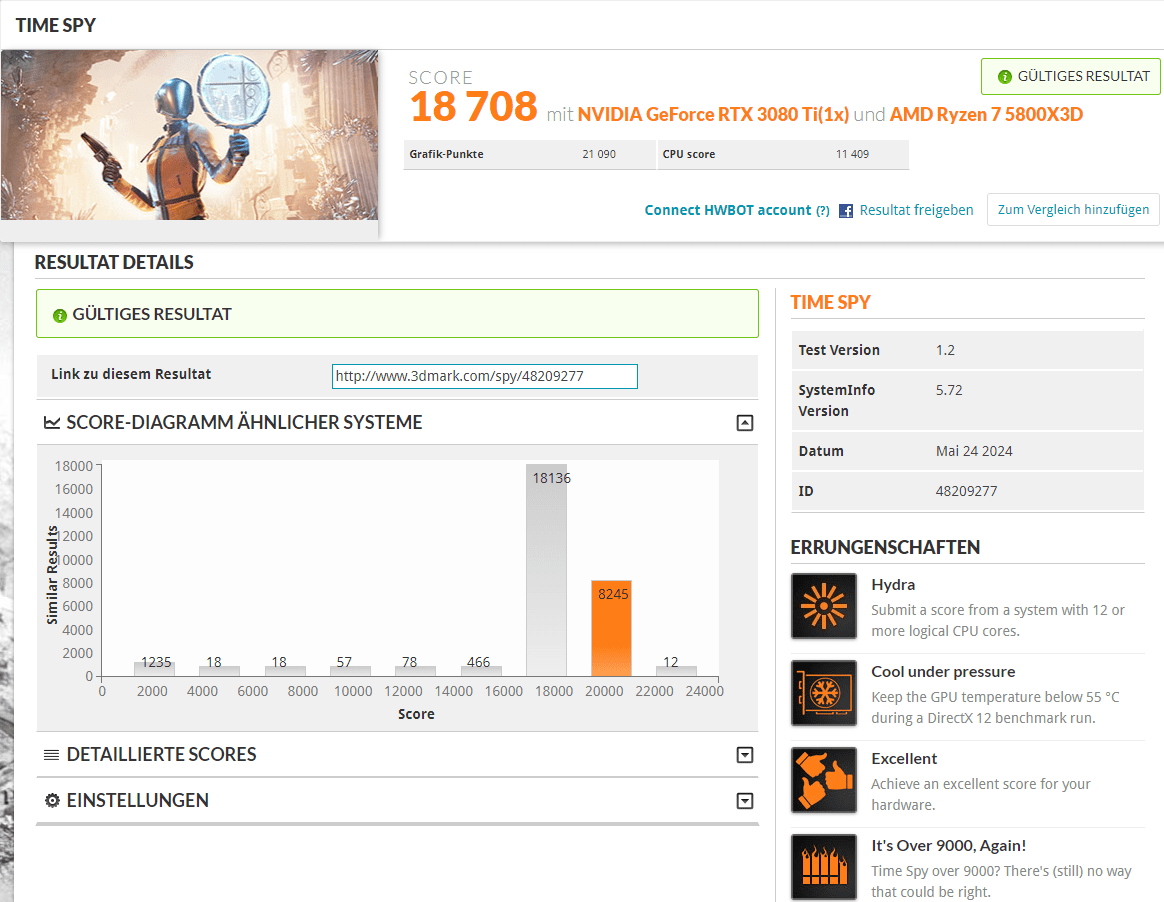The width and height of the screenshot is (1164, 902).
Task: Click the green info icon in top valid badge
Action: coord(1004,76)
